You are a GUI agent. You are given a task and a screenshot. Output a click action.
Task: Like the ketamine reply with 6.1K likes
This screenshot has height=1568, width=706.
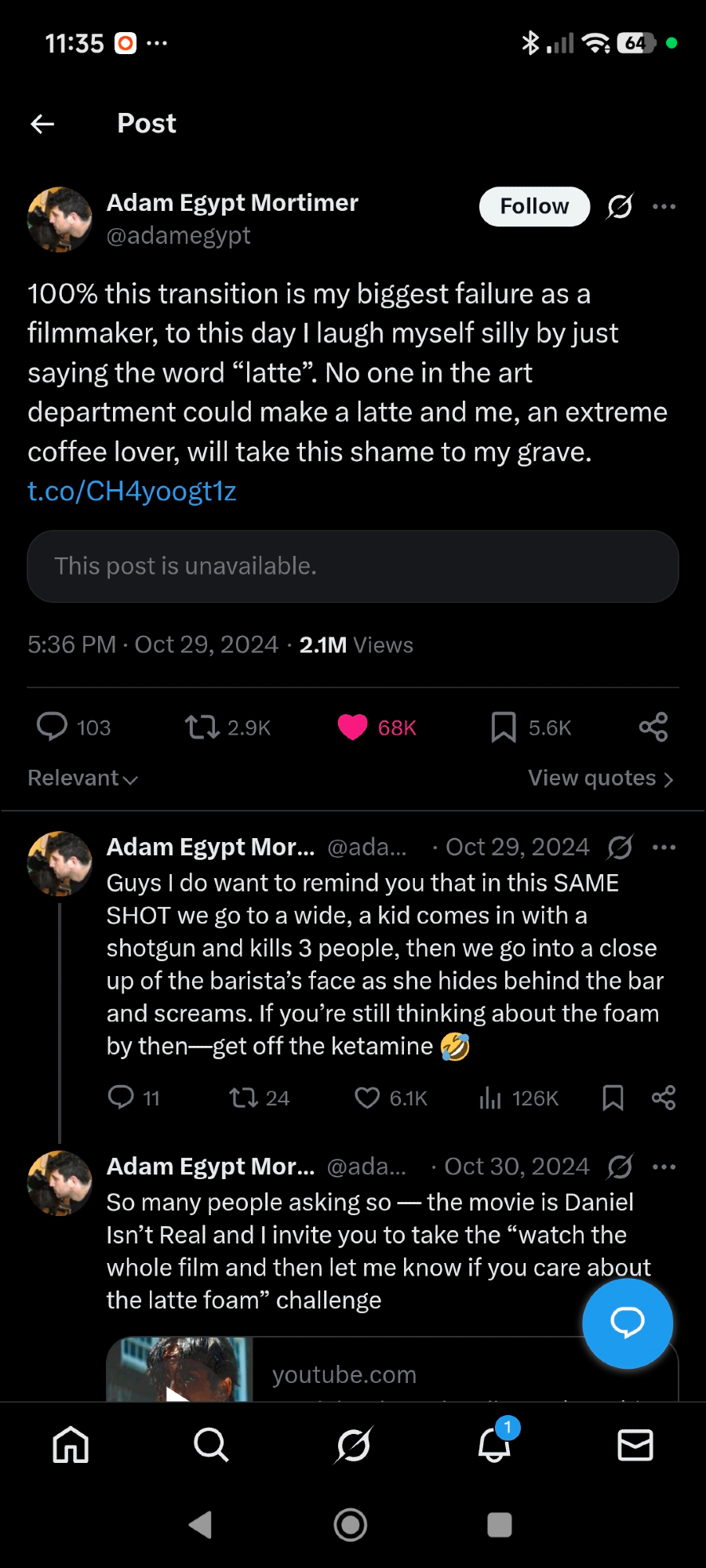(x=367, y=1098)
